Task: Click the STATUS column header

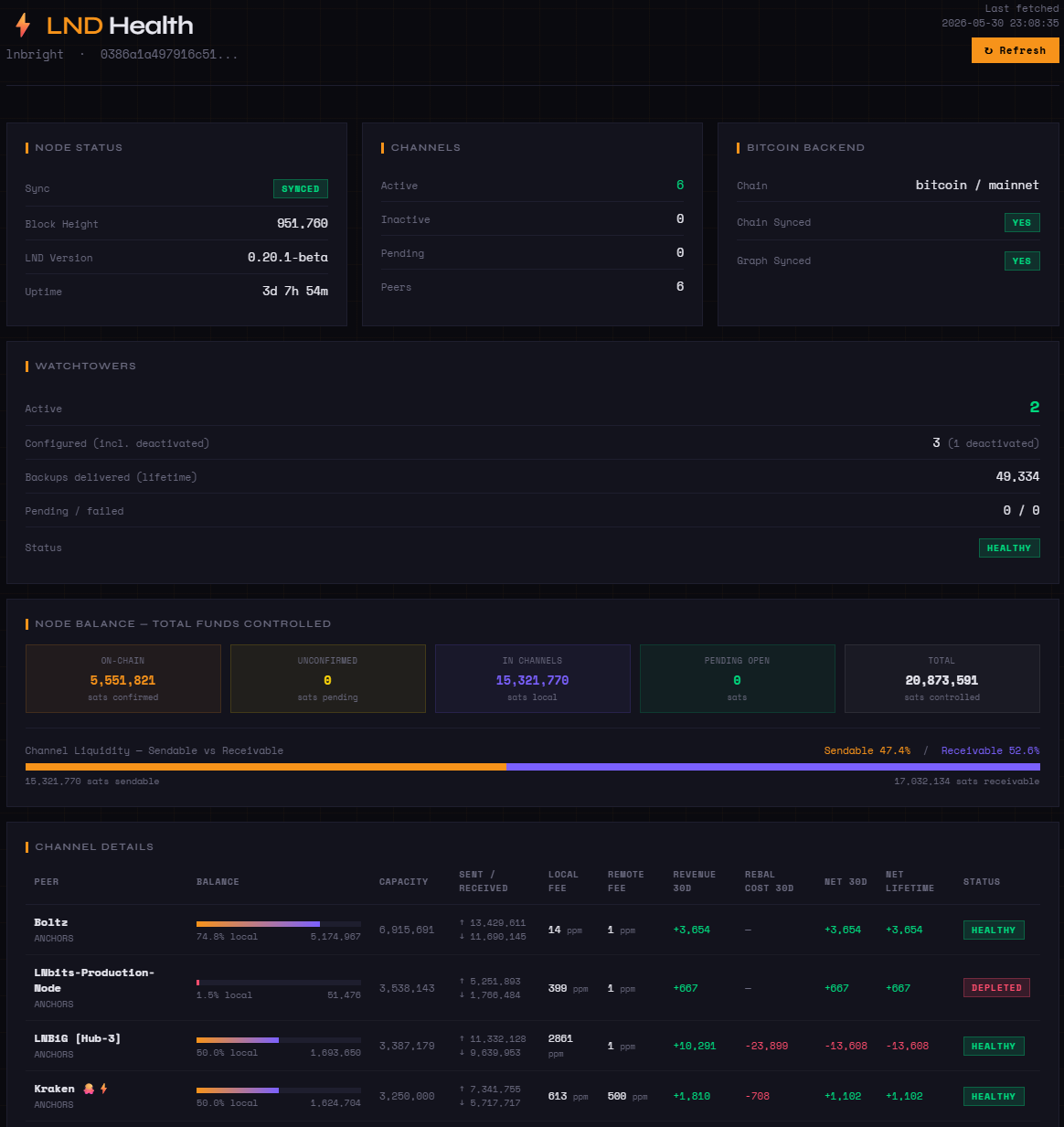Action: (981, 882)
